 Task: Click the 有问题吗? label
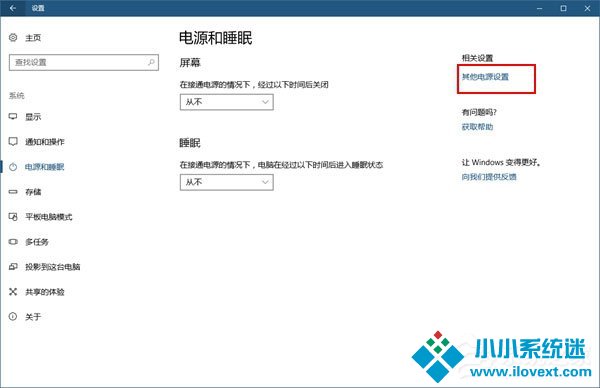[479, 112]
